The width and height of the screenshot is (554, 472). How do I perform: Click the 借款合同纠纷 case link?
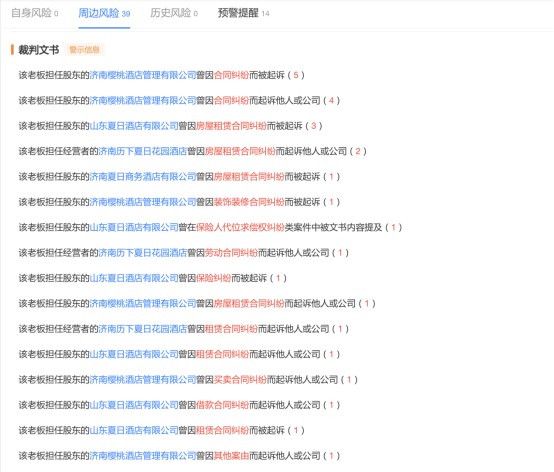pos(223,405)
